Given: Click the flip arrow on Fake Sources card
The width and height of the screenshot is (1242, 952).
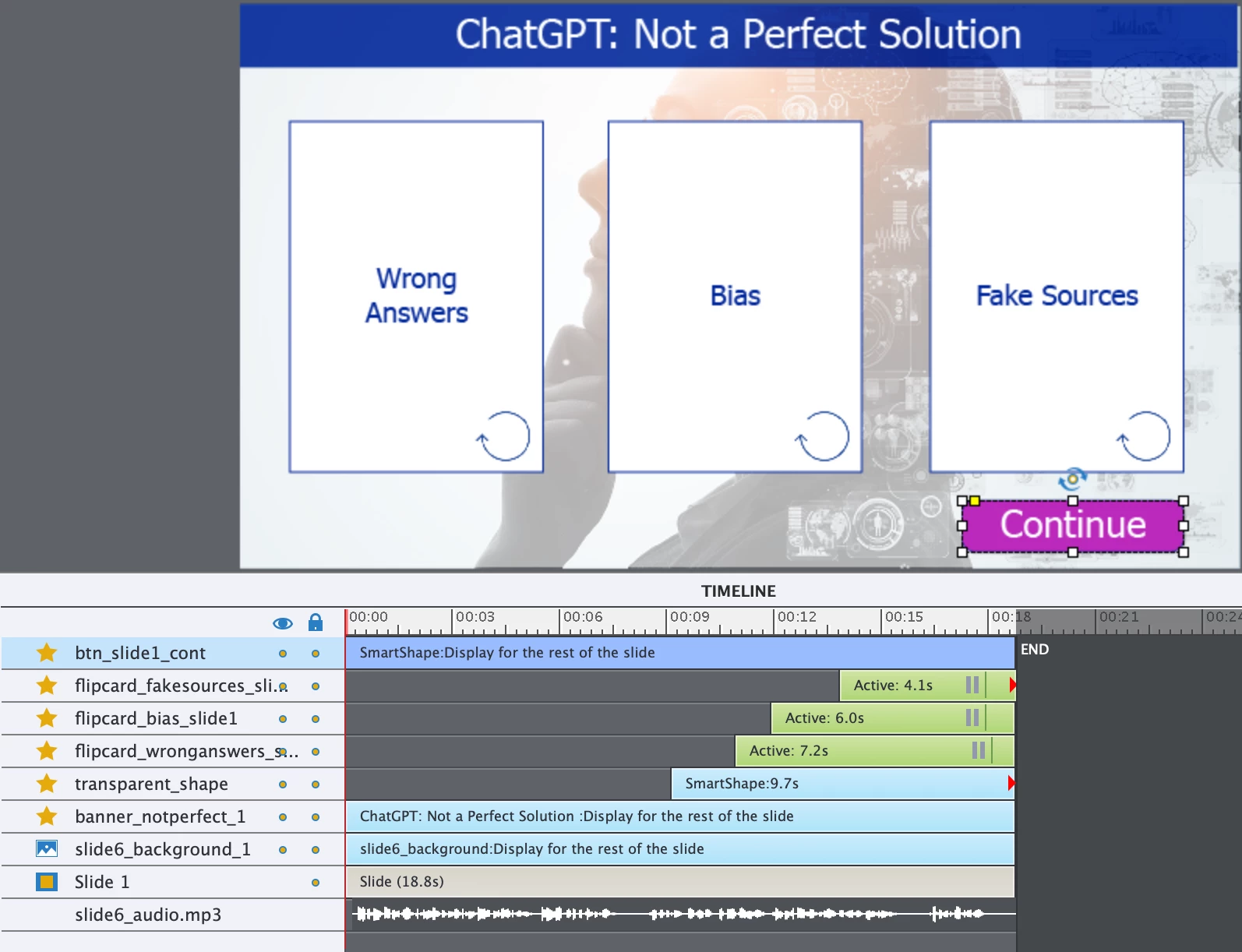Looking at the screenshot, I should pyautogui.click(x=1143, y=436).
